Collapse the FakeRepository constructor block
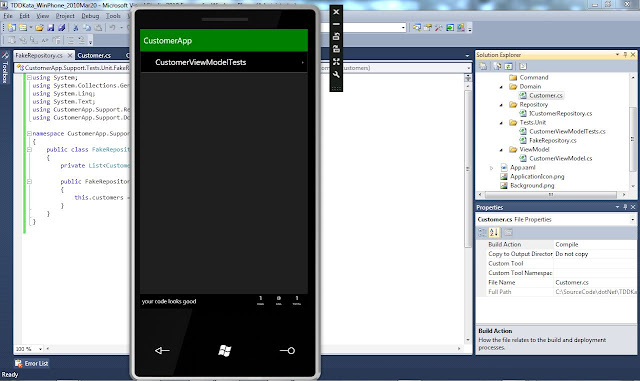The image size is (640, 381). tap(29, 181)
